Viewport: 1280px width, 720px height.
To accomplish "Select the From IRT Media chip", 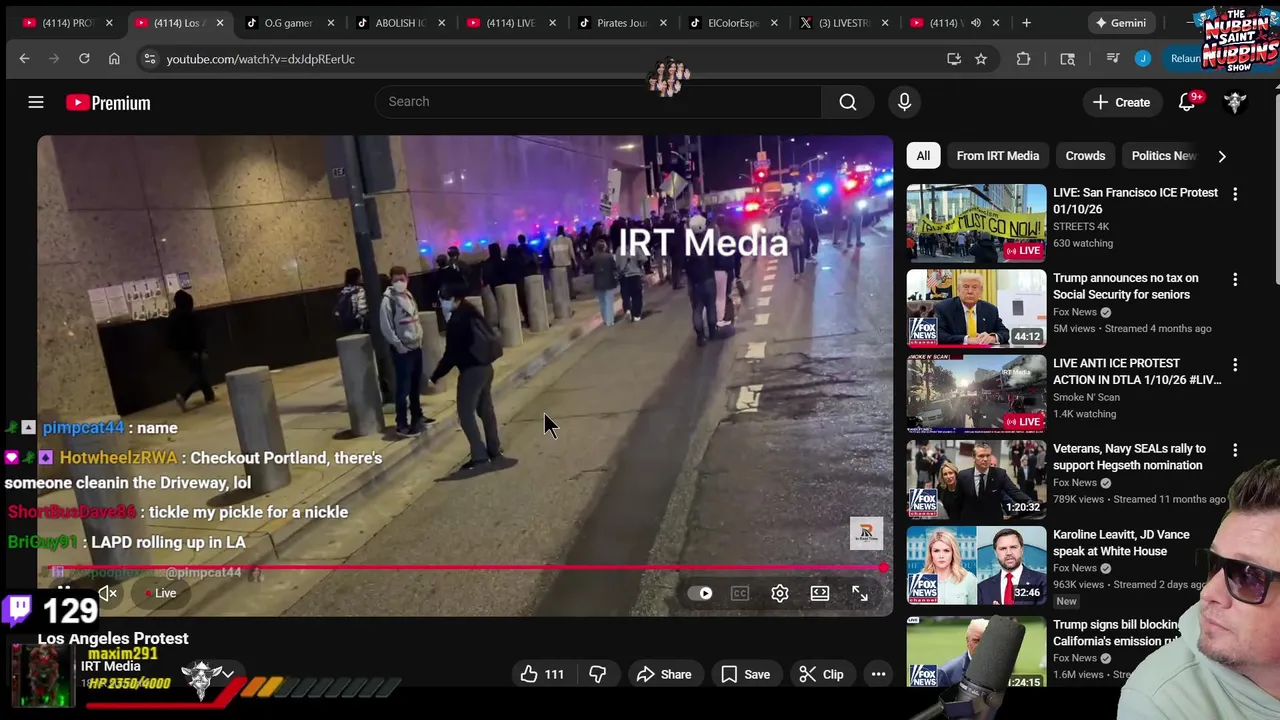I will [997, 156].
